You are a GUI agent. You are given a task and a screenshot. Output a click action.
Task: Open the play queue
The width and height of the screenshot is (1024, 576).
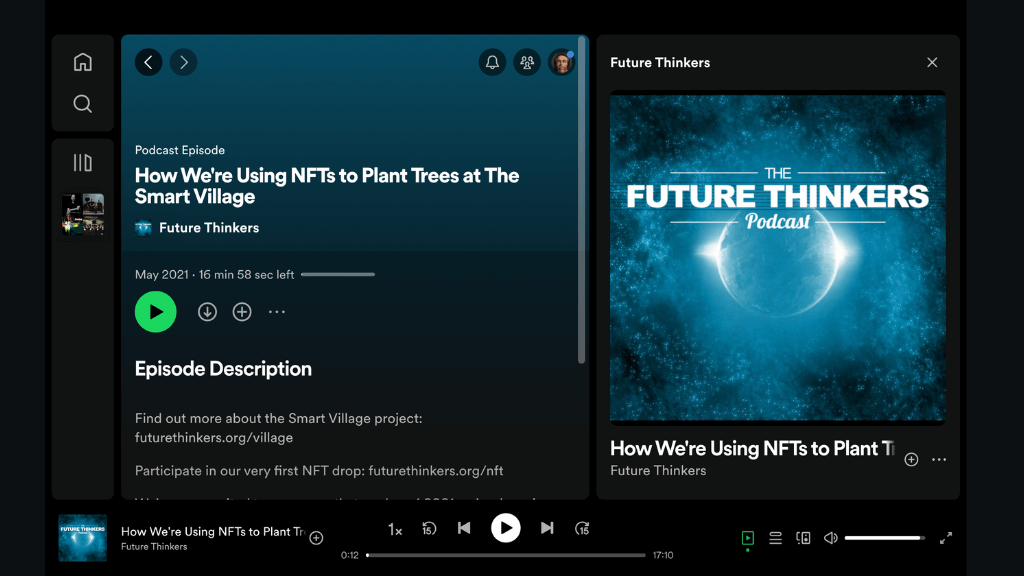tap(775, 537)
